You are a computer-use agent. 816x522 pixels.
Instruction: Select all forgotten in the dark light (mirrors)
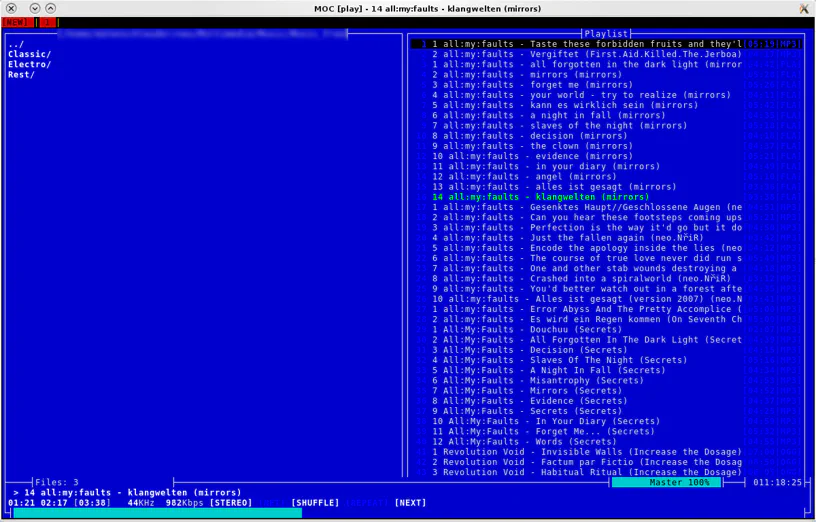[x=606, y=65]
